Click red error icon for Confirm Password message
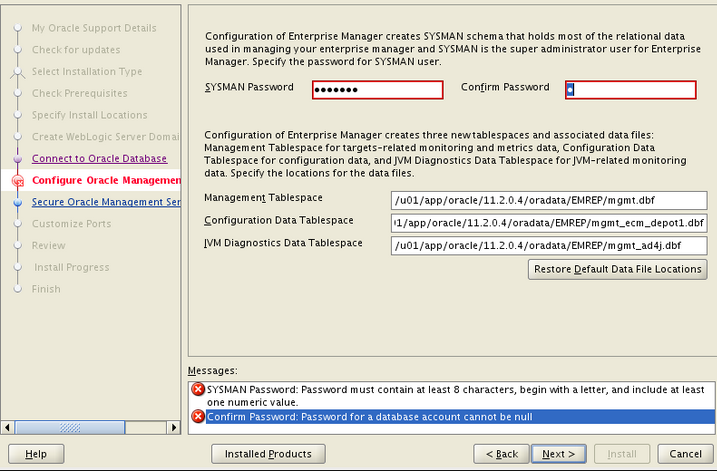 198,417
